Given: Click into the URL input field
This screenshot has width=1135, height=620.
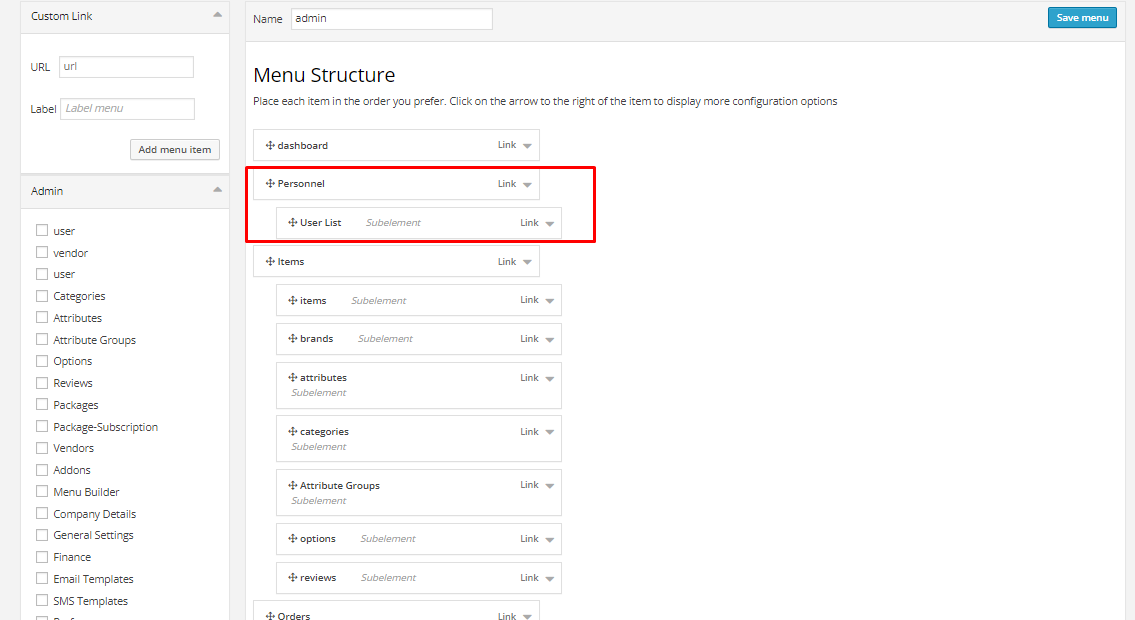Looking at the screenshot, I should (126, 67).
